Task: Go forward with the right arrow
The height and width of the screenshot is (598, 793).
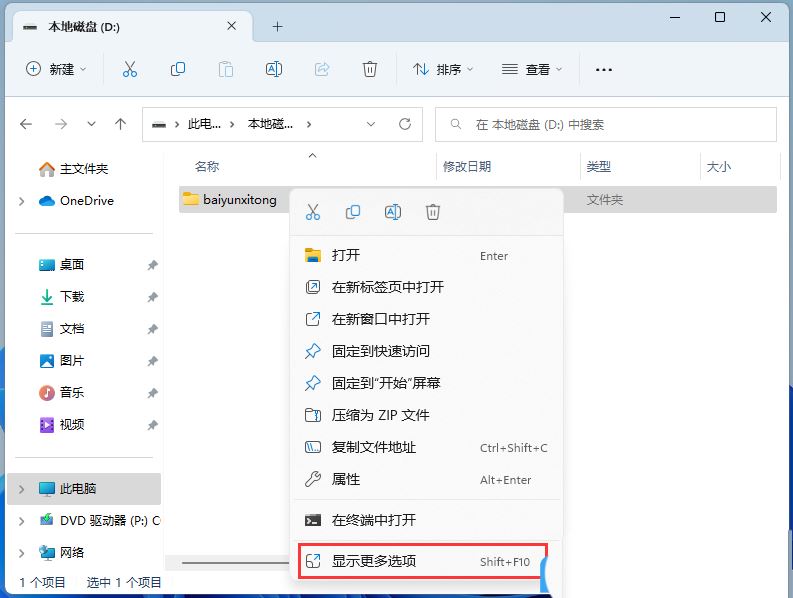Action: (x=61, y=124)
